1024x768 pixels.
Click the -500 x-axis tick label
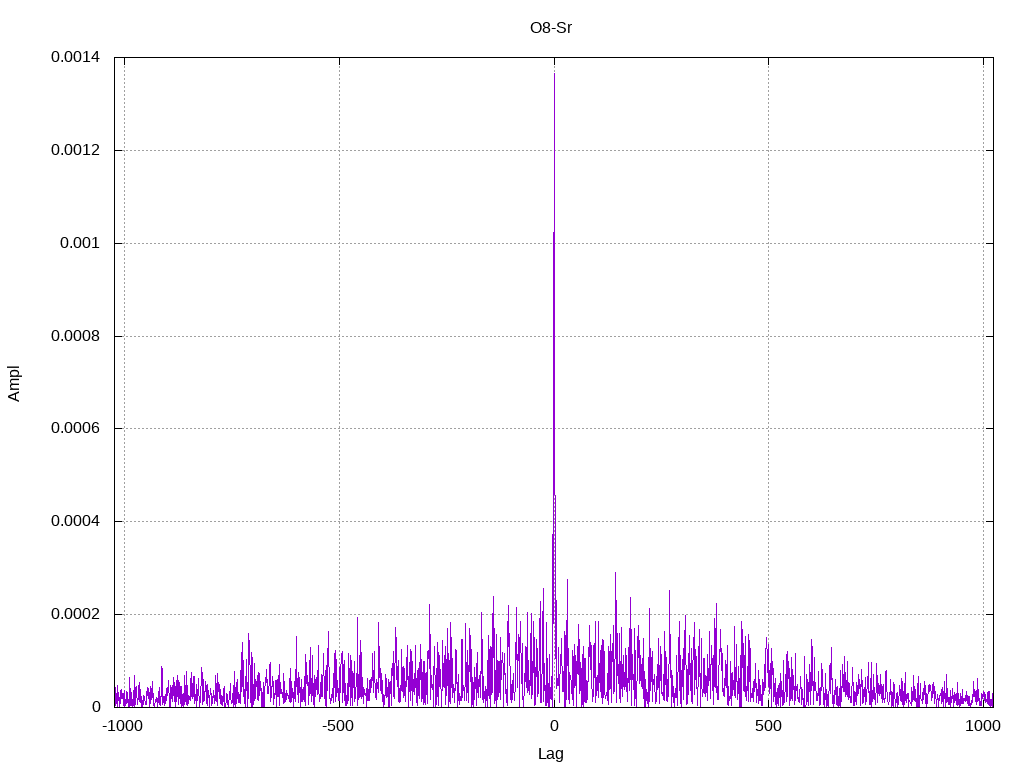pyautogui.click(x=338, y=726)
